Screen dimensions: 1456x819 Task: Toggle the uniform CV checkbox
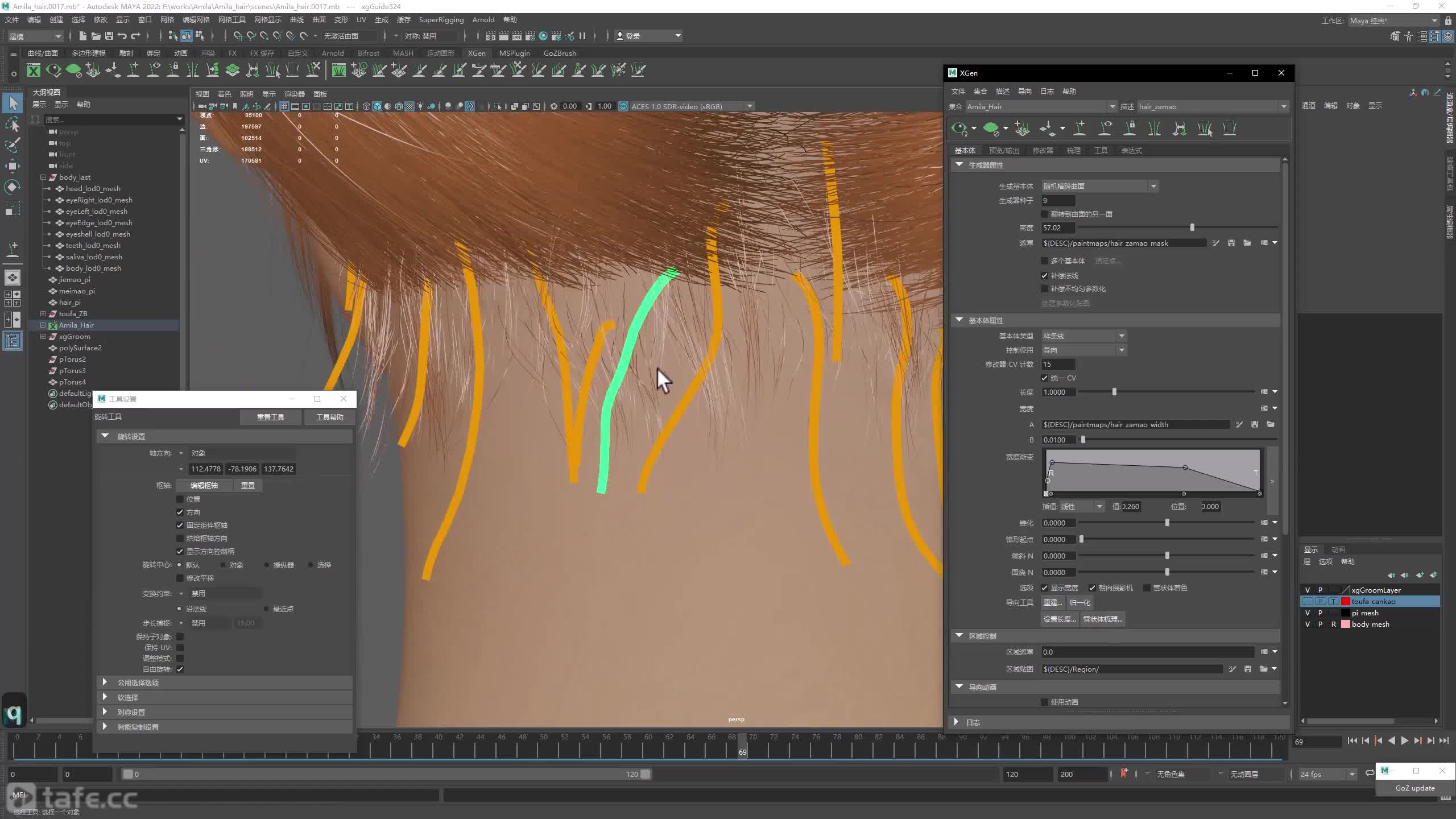[1044, 378]
